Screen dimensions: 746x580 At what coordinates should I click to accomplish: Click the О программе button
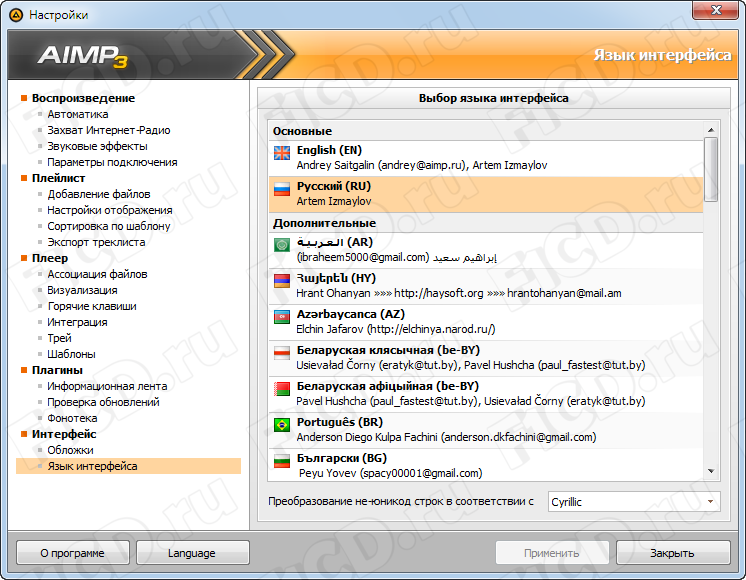[x=72, y=553]
